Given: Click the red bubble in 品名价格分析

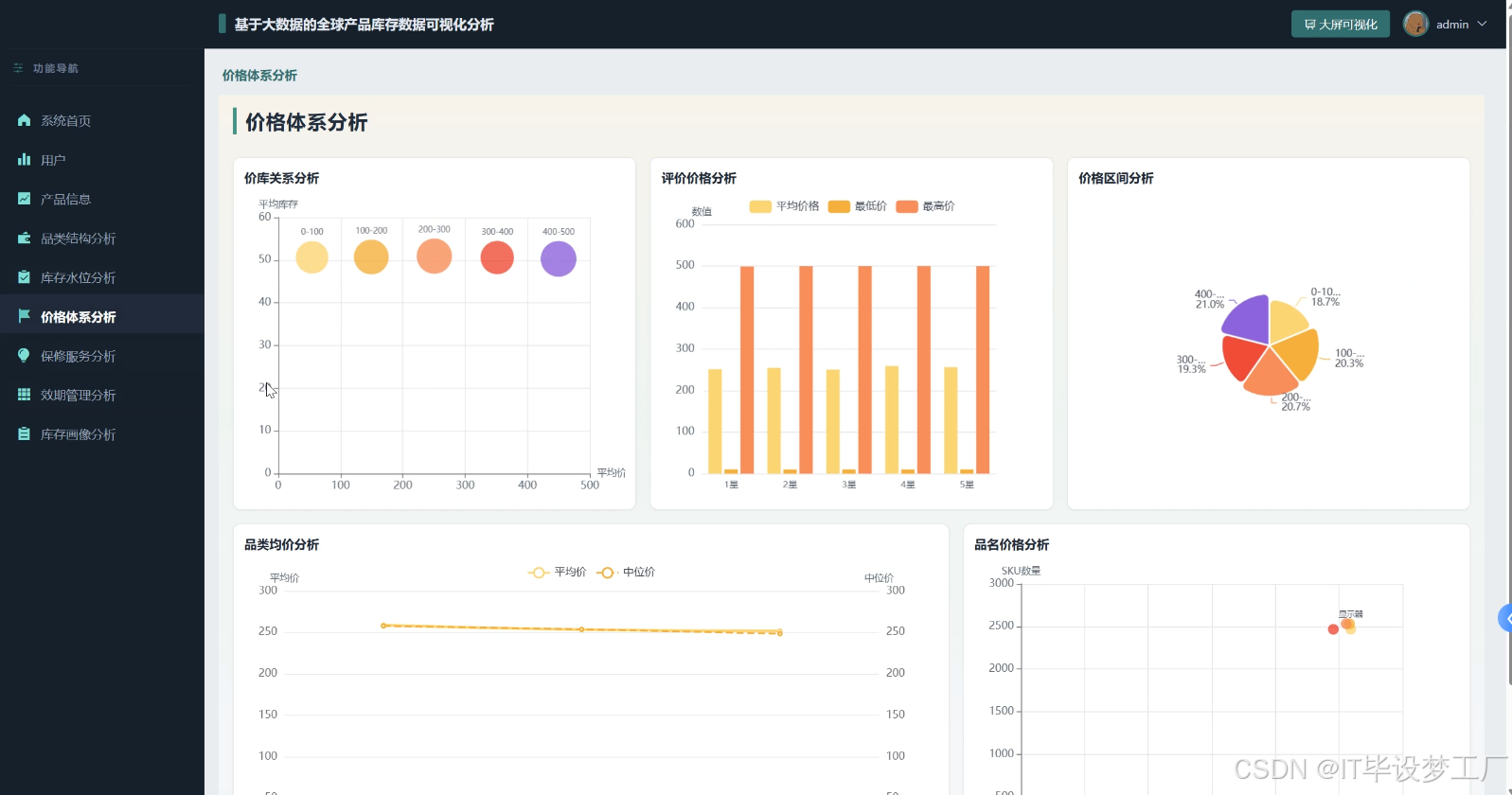Looking at the screenshot, I should (1333, 629).
